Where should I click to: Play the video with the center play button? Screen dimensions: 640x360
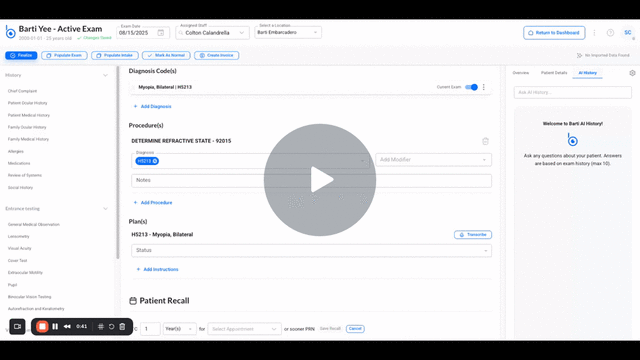(320, 180)
